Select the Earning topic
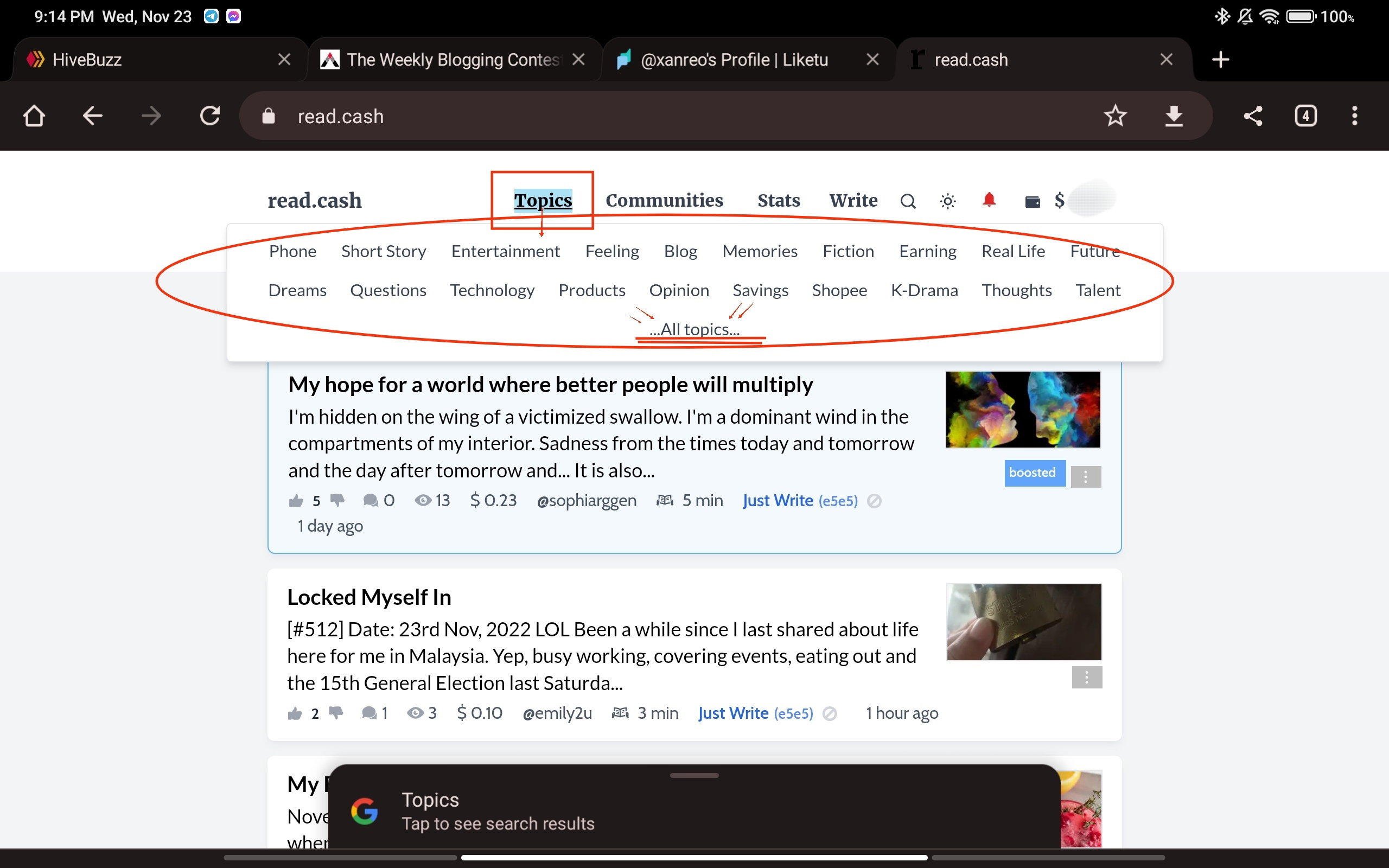The image size is (1389, 868). tap(927, 251)
